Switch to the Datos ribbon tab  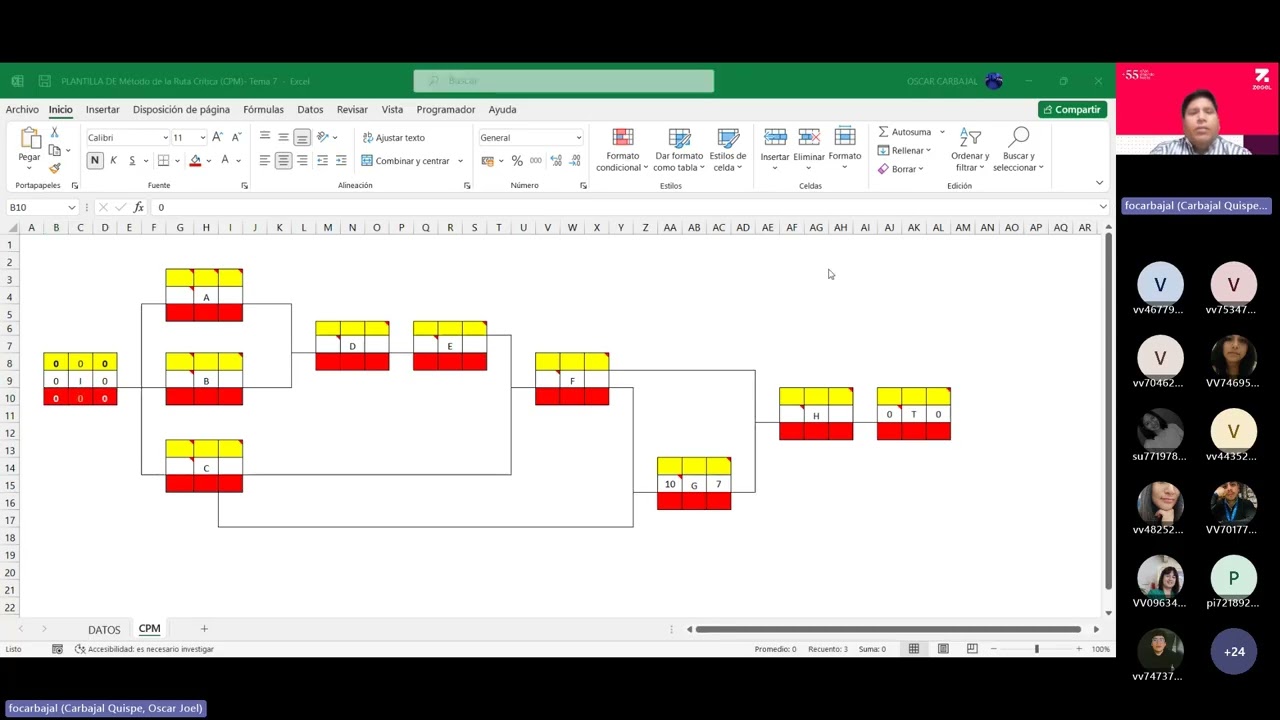point(310,110)
